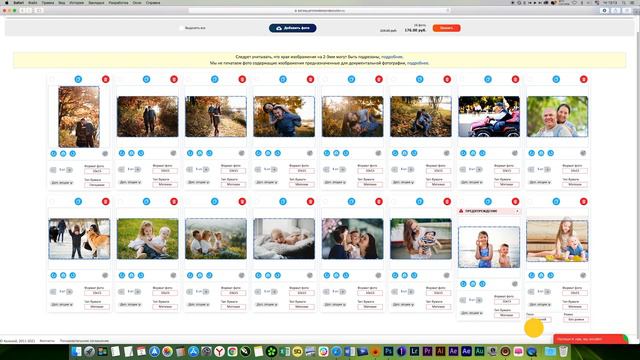The image size is (640, 360).
Task: Click blue round icon above couple lying in leaves
Action: 351,79
